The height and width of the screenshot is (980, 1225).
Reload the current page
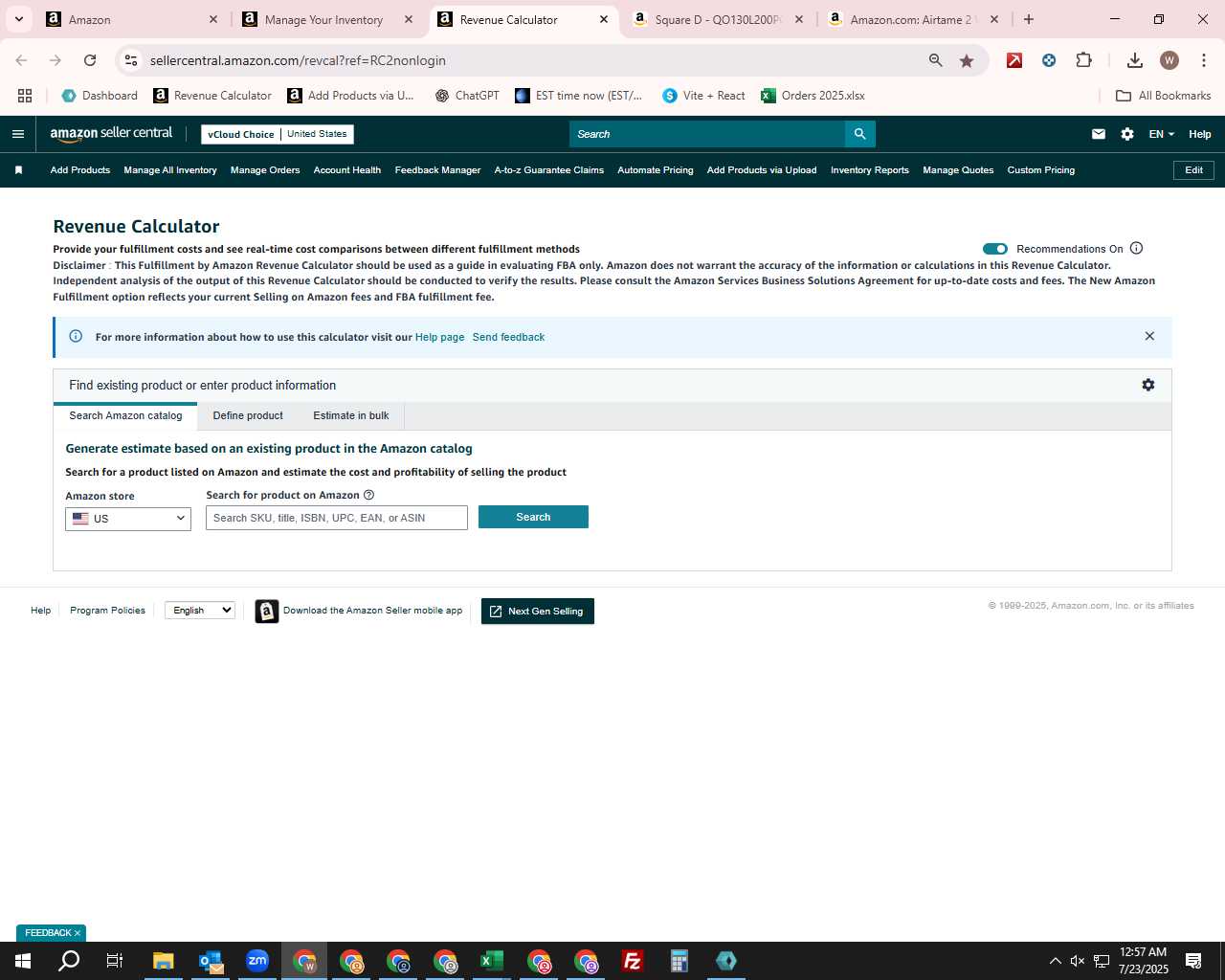[x=90, y=60]
